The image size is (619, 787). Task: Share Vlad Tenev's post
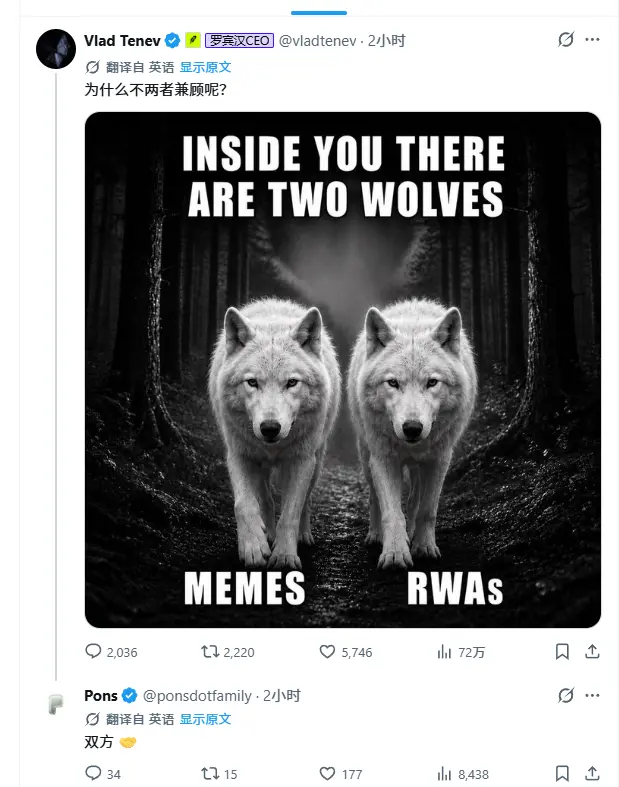592,651
